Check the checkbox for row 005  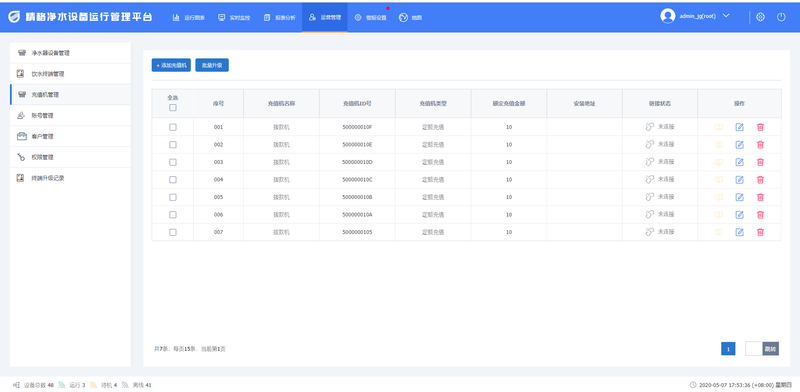[x=173, y=197]
